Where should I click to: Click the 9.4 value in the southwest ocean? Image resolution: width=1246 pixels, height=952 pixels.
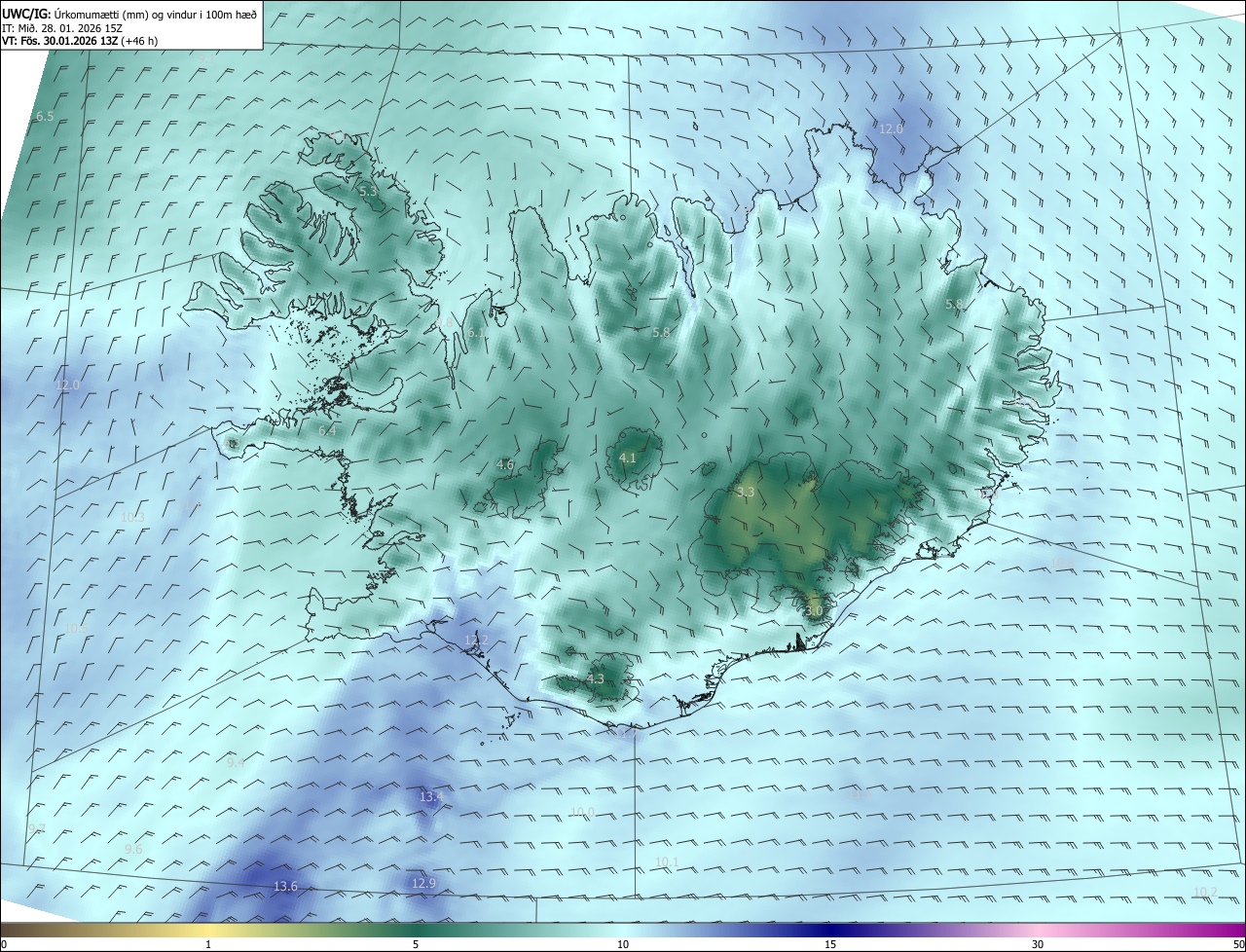click(x=236, y=762)
